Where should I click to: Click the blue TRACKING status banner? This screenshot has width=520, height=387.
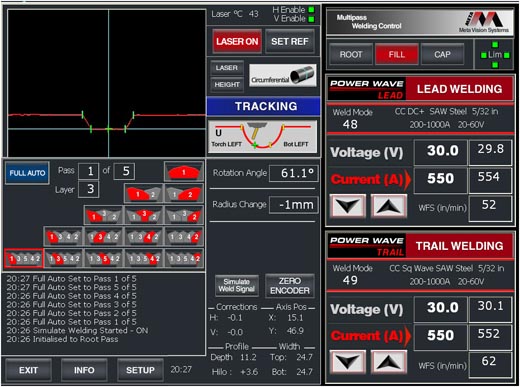(263, 106)
